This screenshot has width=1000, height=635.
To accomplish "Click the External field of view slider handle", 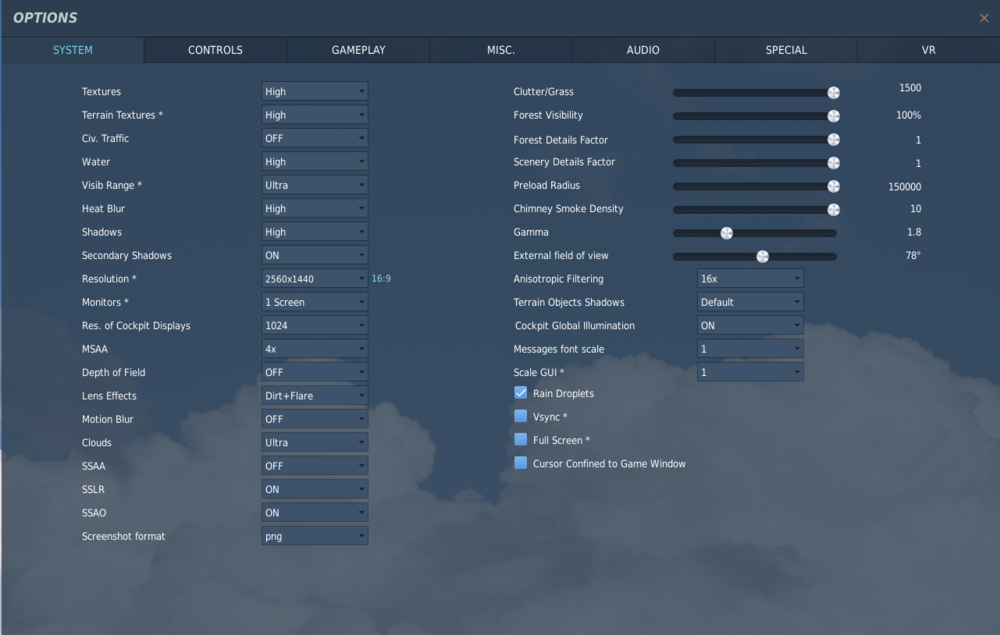I will [761, 255].
